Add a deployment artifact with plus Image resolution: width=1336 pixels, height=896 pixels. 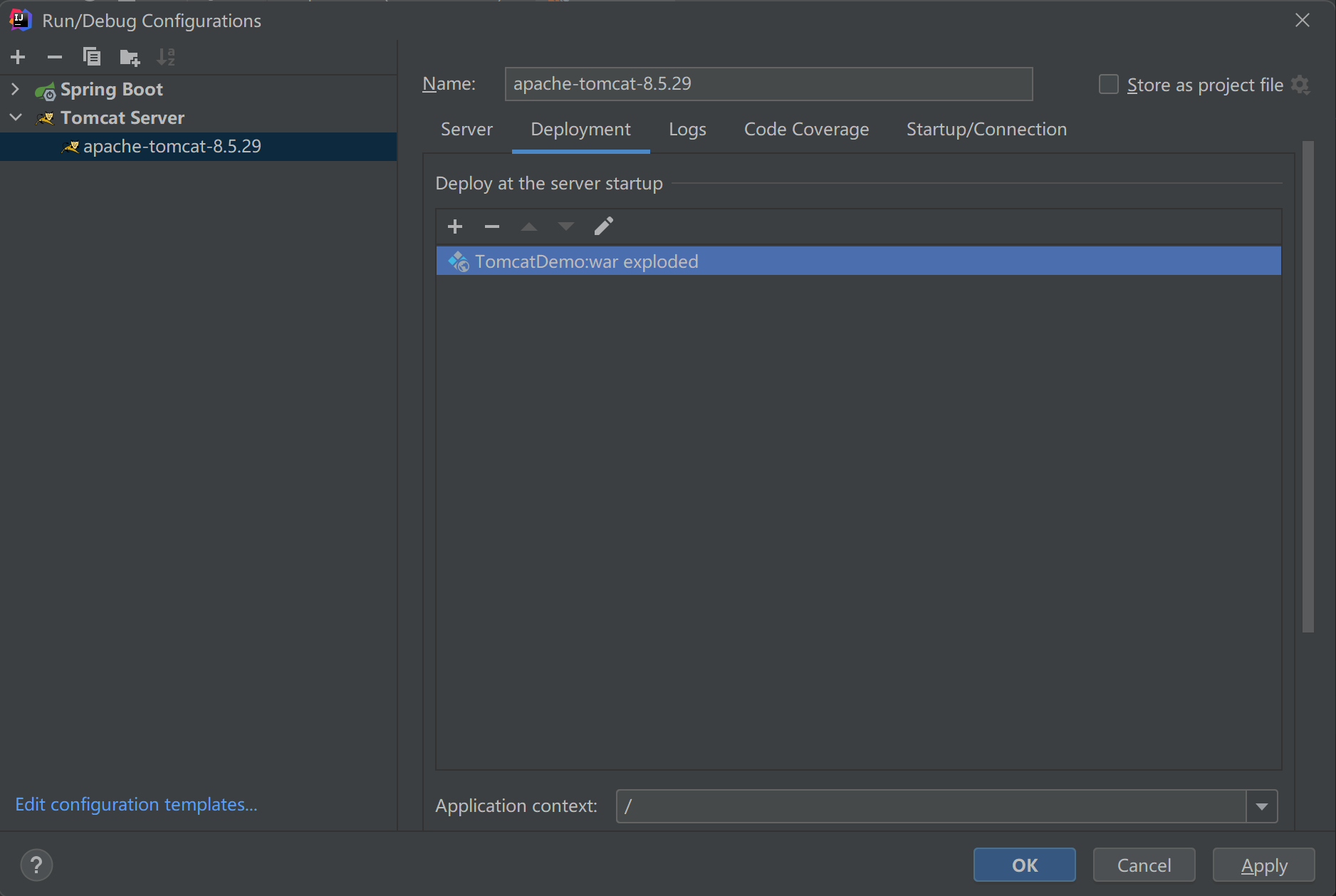coord(455,226)
